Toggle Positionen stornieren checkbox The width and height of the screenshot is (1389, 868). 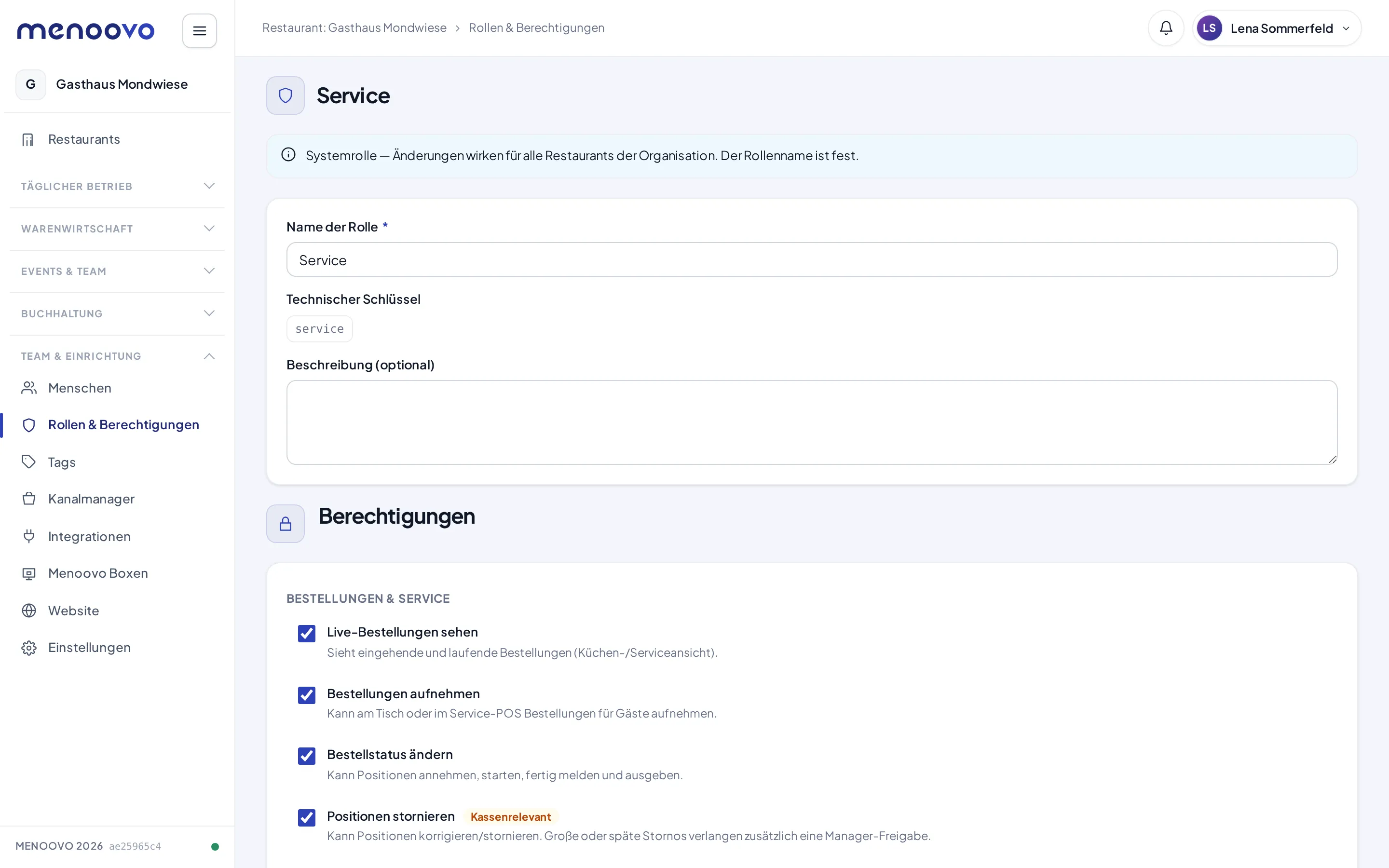click(307, 817)
